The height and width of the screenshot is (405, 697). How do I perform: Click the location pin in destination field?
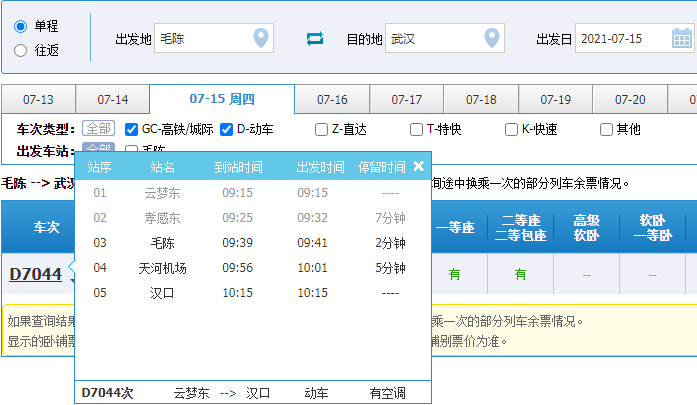click(492, 39)
